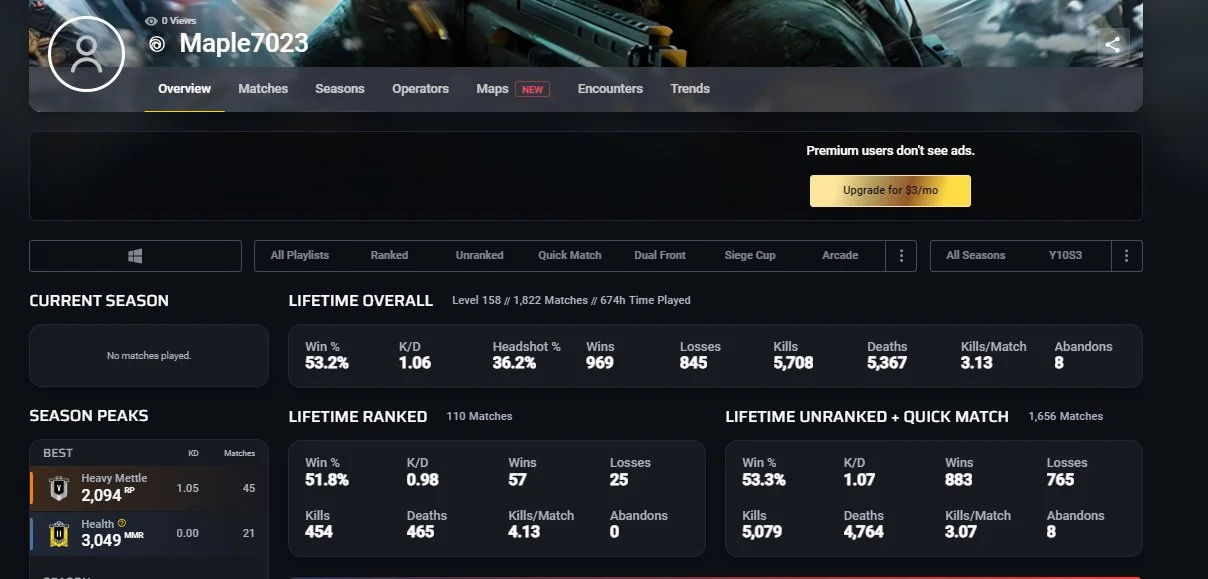Click the Heavy Mettle rank badge icon
This screenshot has height=579, width=1208.
click(58, 488)
